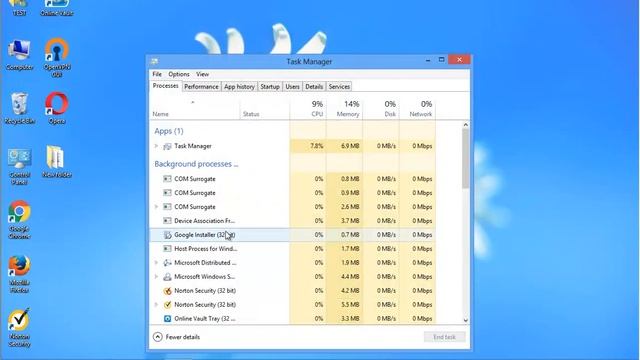Open the OpenVPN GUI desktop shortcut

(57, 58)
